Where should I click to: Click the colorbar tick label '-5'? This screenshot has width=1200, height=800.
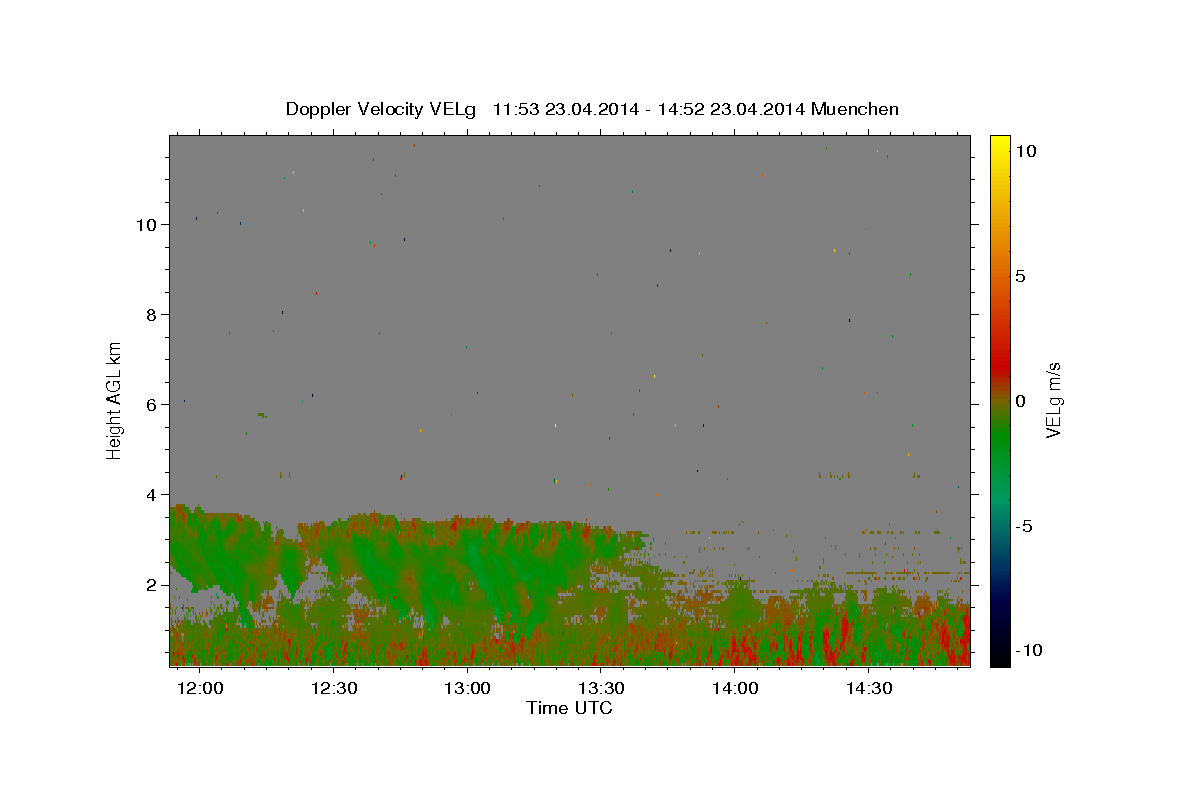[x=1024, y=526]
